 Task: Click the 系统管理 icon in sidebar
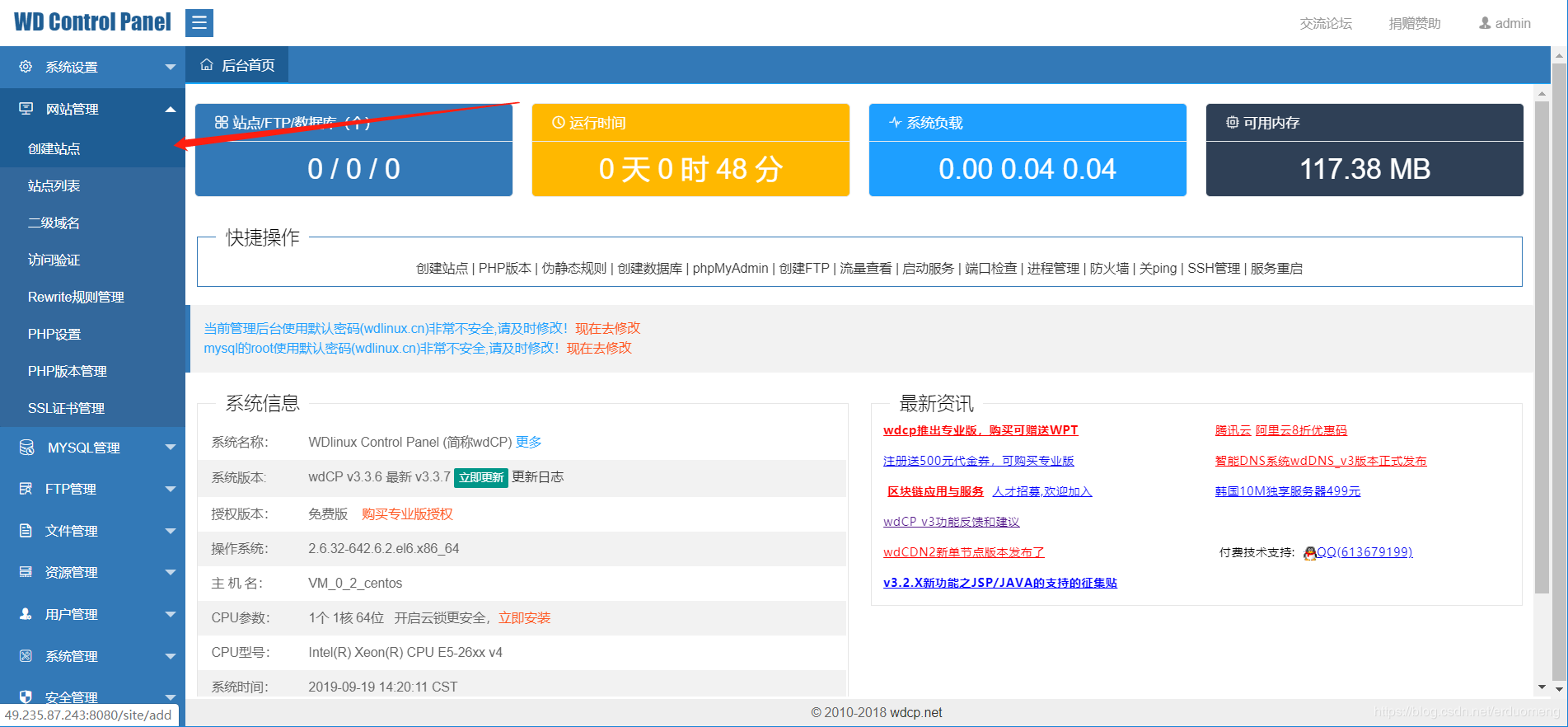(x=26, y=656)
